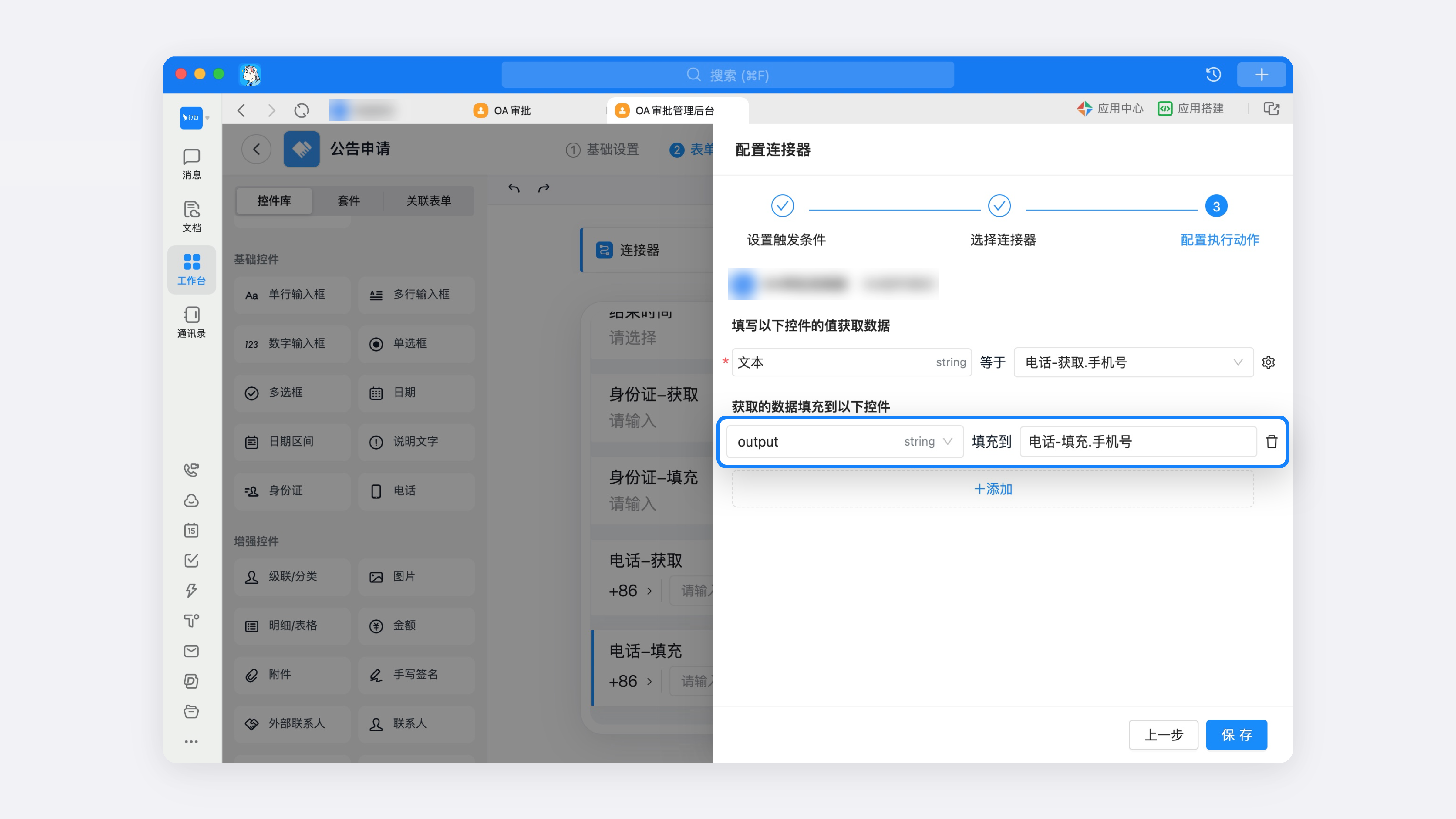
Task: Click the plus button in title bar
Action: [x=1261, y=75]
